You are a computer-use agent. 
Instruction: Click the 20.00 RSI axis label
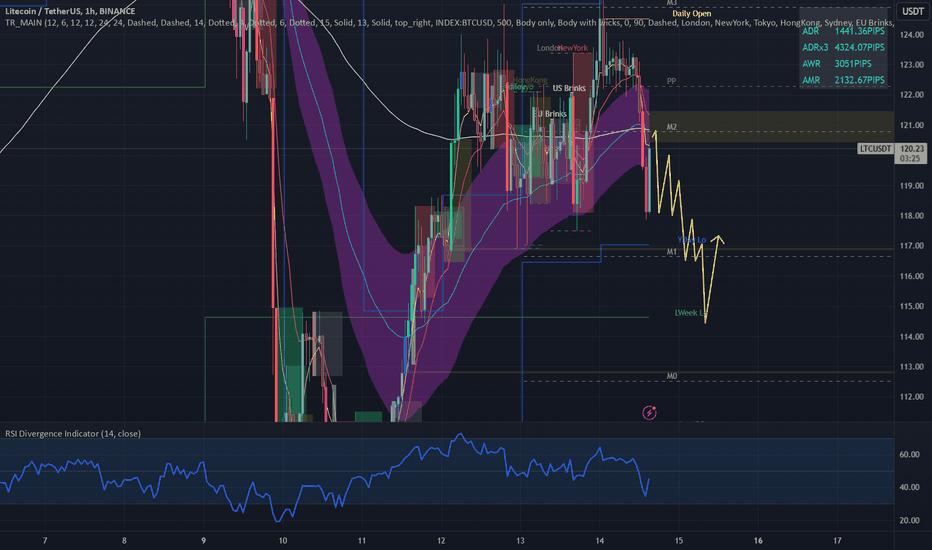(x=909, y=520)
